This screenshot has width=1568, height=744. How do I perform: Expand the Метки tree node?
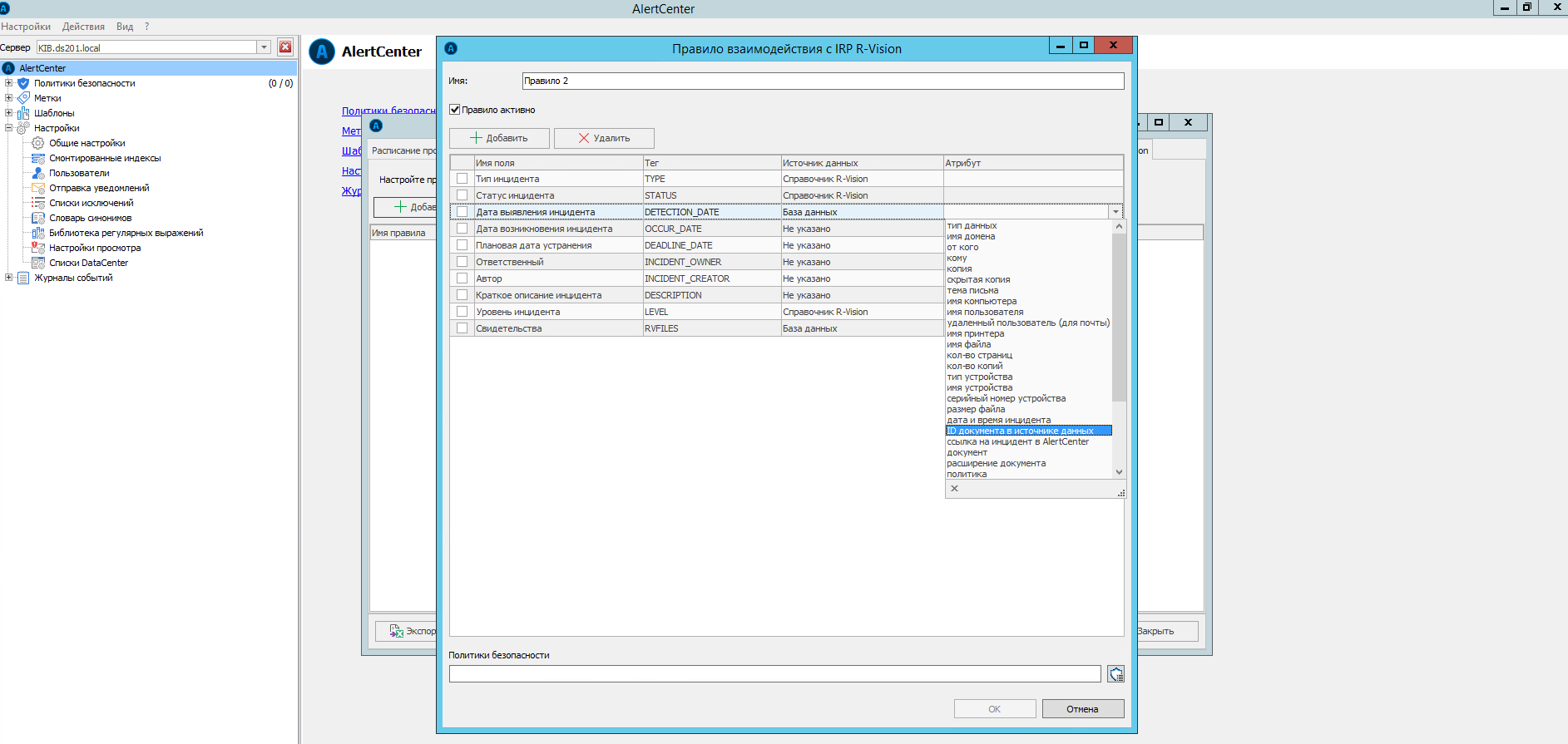(x=8, y=98)
